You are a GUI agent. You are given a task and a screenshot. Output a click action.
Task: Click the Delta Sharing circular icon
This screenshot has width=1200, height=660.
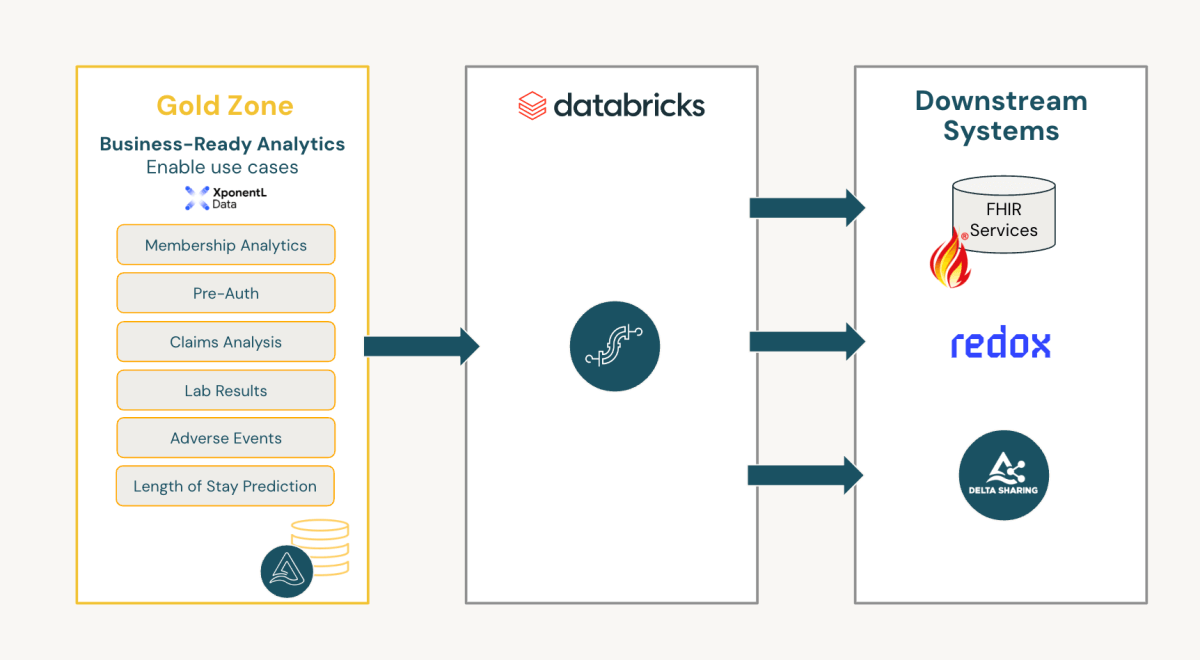click(1003, 475)
